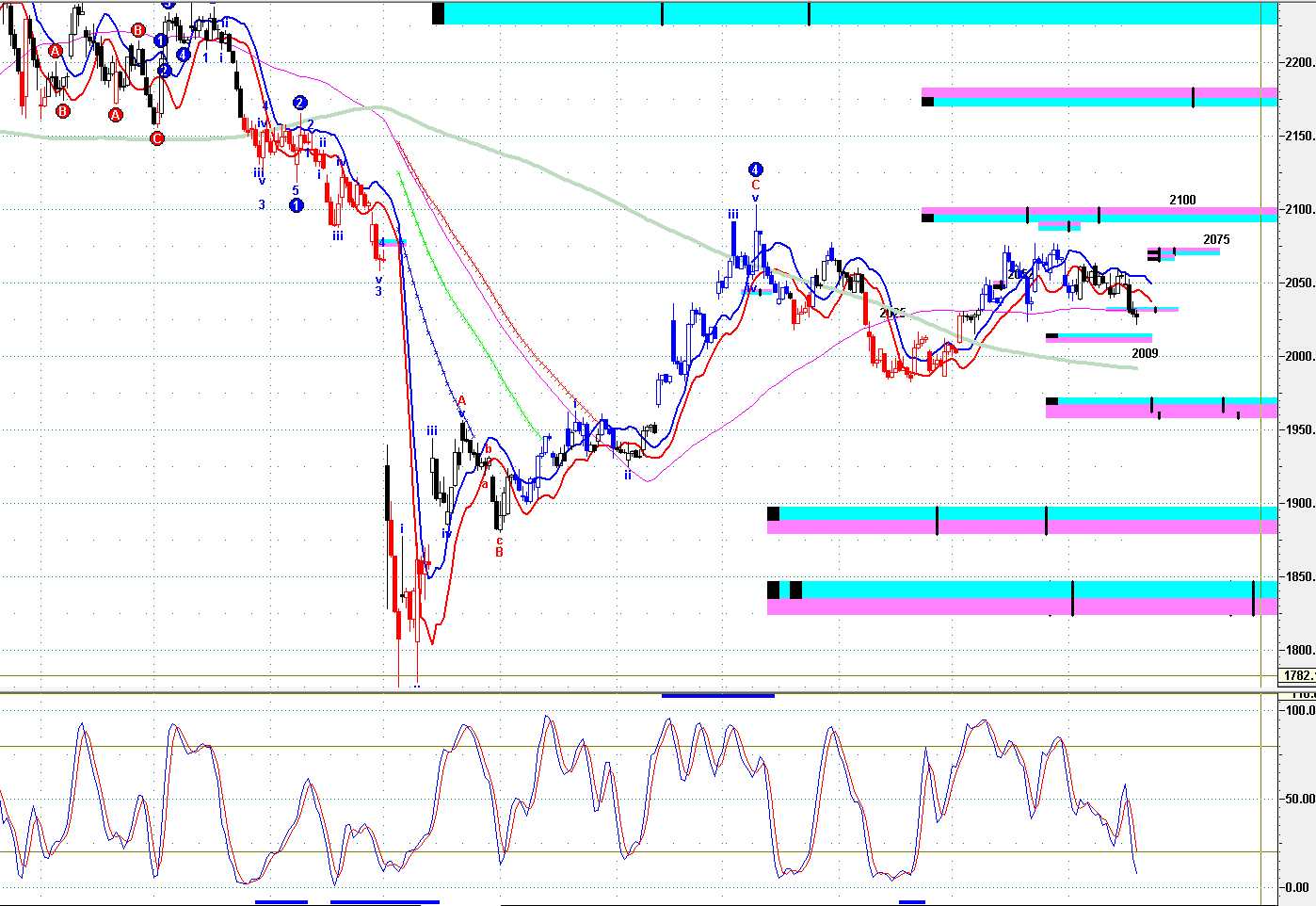Select the lowercase red c wave label
Image resolution: width=1316 pixels, height=906 pixels.
(x=499, y=541)
